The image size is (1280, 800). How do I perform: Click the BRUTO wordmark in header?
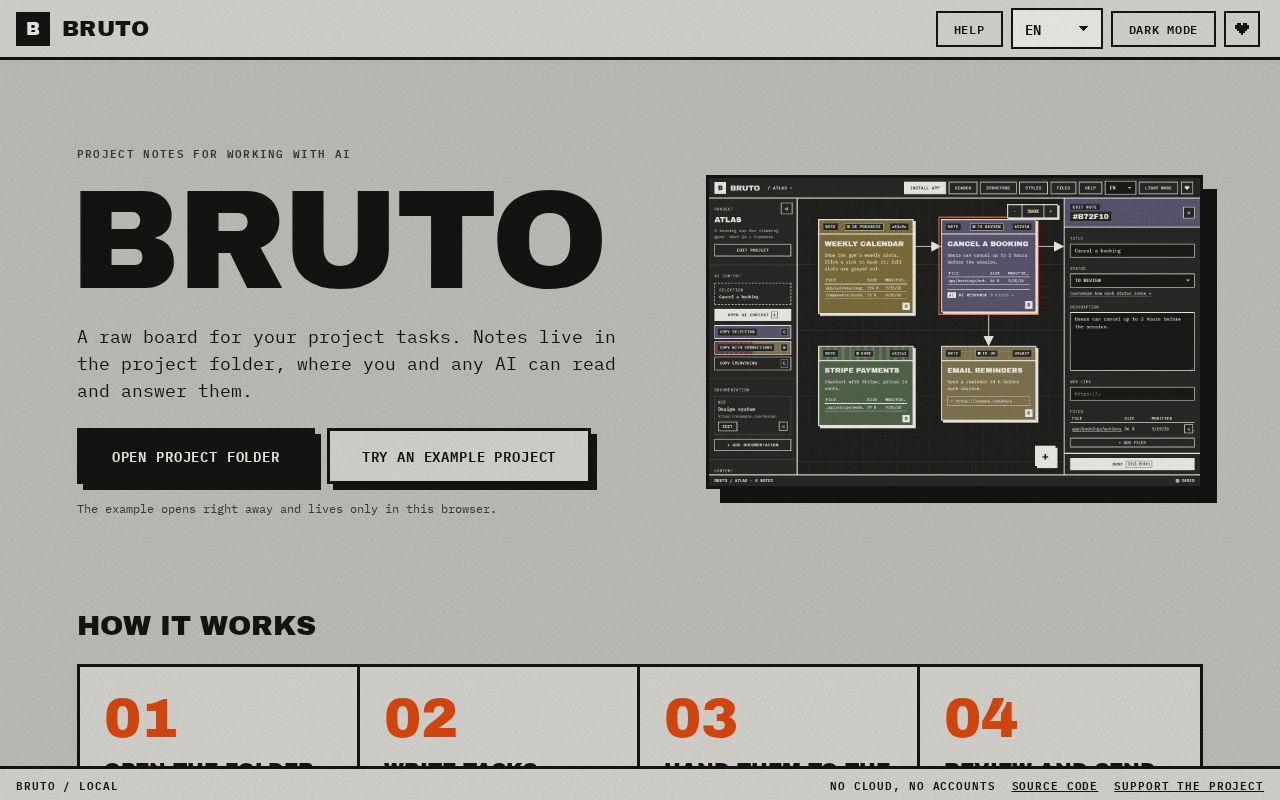coord(105,29)
